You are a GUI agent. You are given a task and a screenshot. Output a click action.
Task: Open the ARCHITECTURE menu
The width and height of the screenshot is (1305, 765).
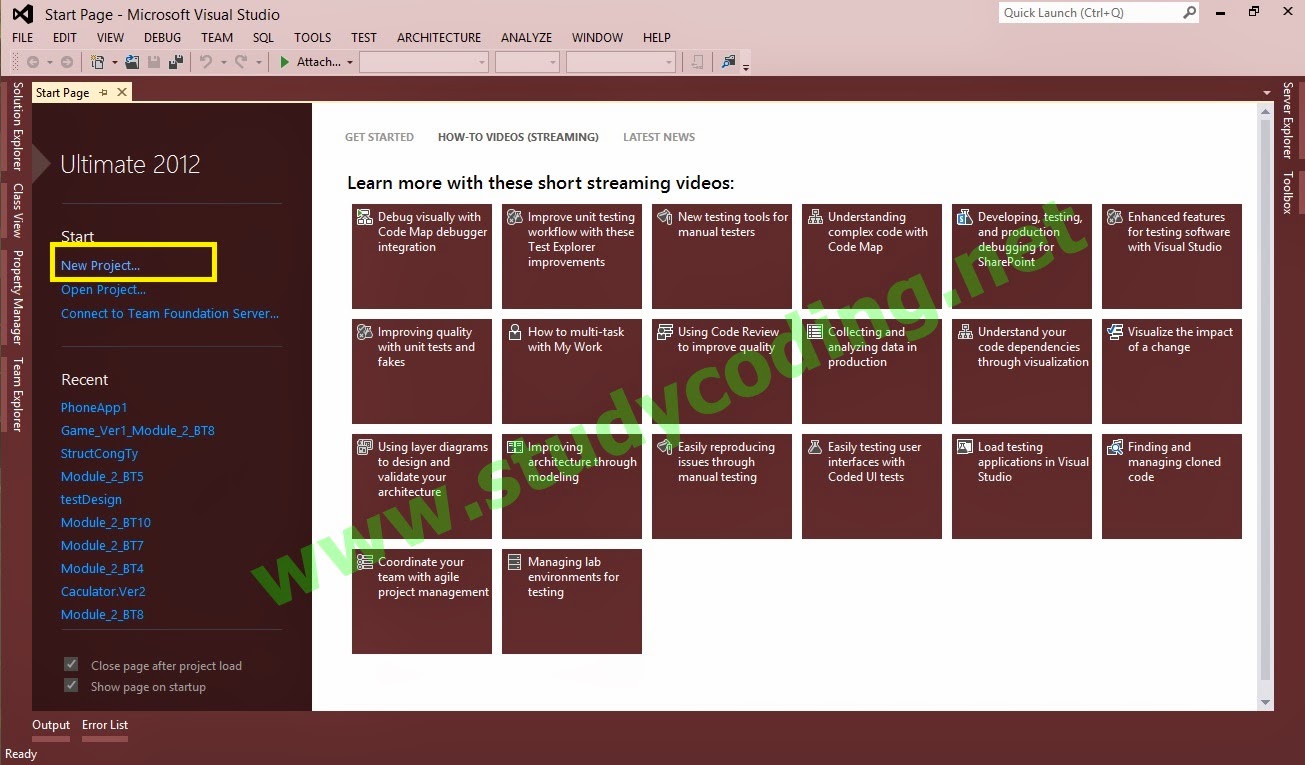[439, 37]
